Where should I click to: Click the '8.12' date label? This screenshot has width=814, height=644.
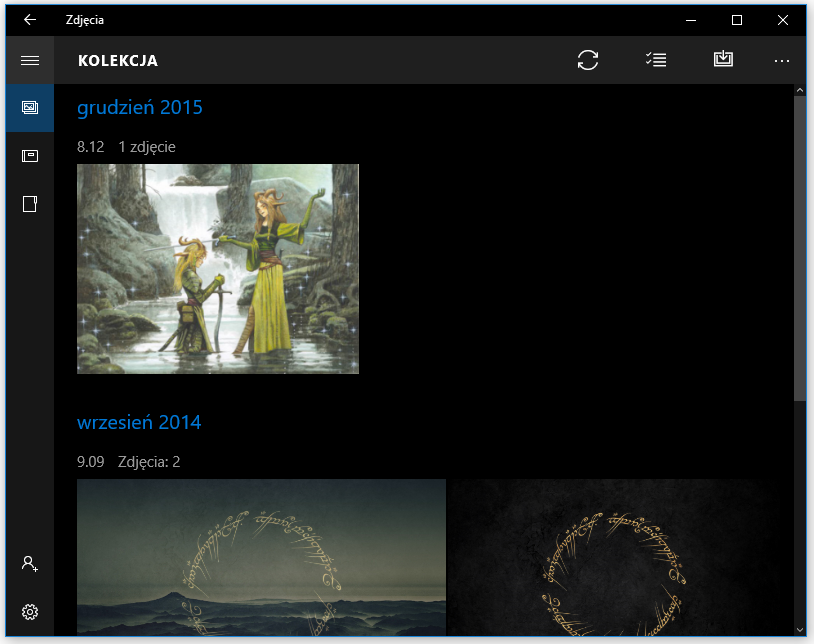pyautogui.click(x=90, y=147)
